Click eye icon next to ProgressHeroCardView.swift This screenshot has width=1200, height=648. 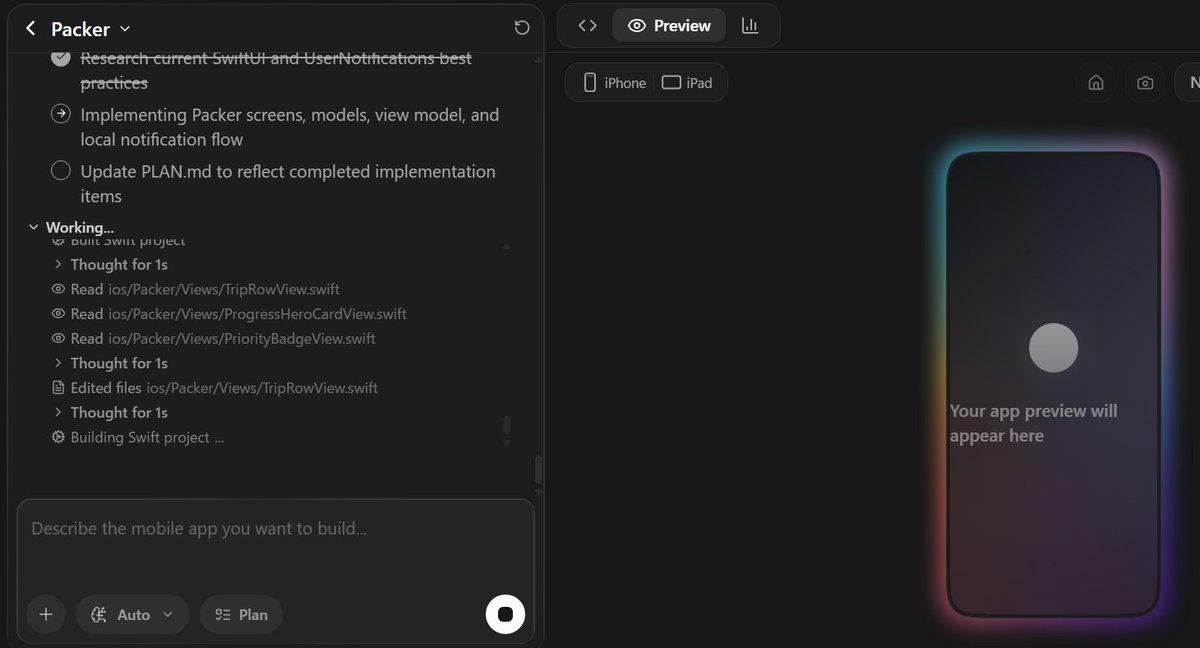(x=58, y=314)
